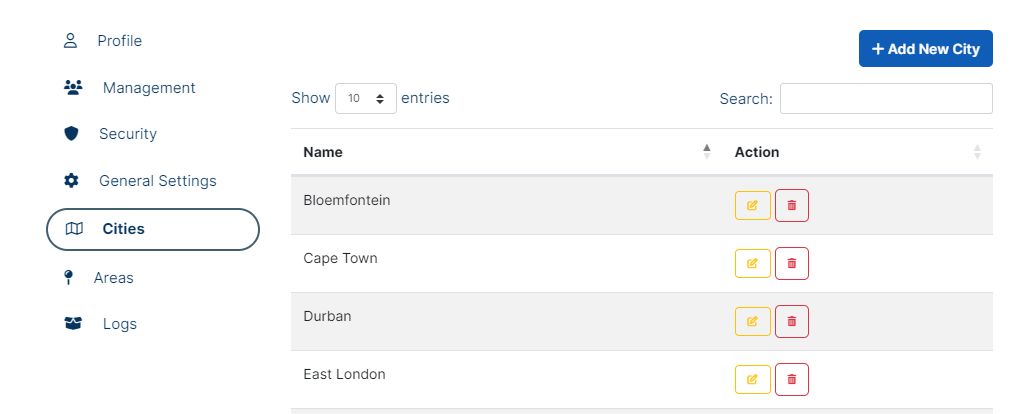Delete the Bloemfontein city row
Screen dimensions: 1020x414
pyautogui.click(x=792, y=205)
